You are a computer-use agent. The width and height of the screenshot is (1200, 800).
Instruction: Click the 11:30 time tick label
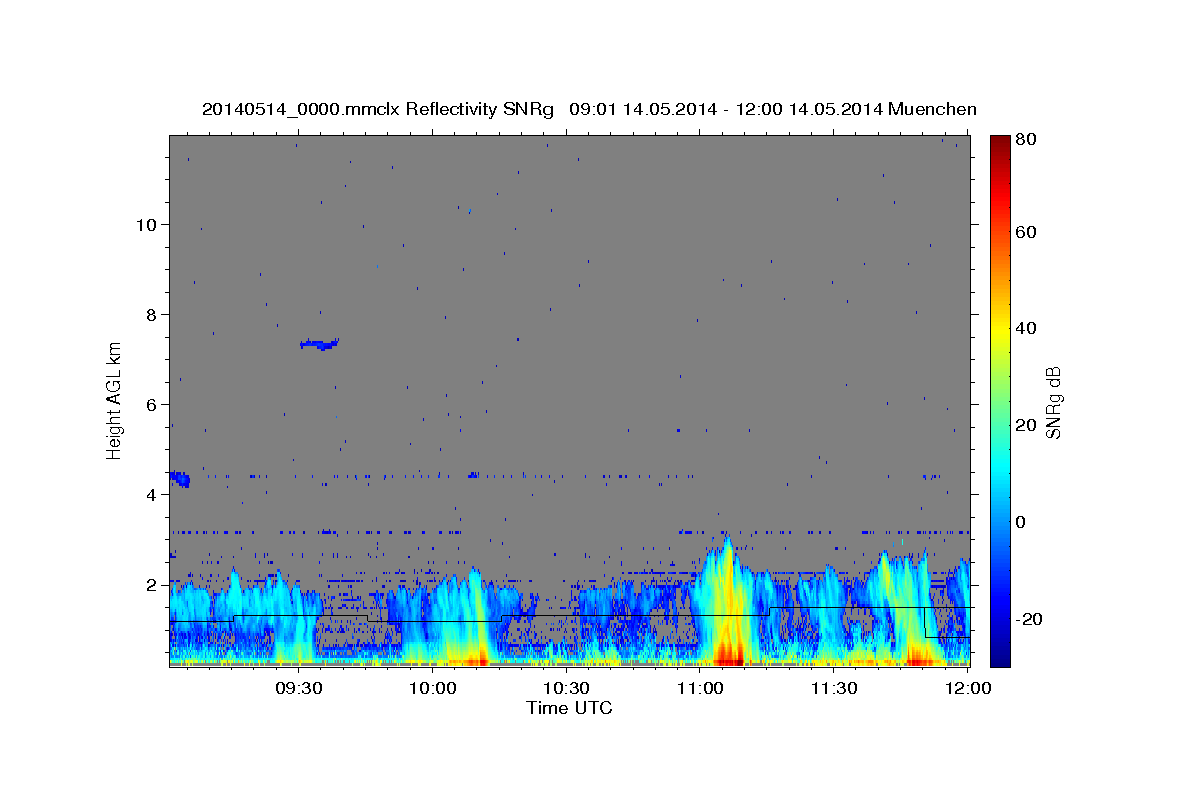(x=833, y=688)
